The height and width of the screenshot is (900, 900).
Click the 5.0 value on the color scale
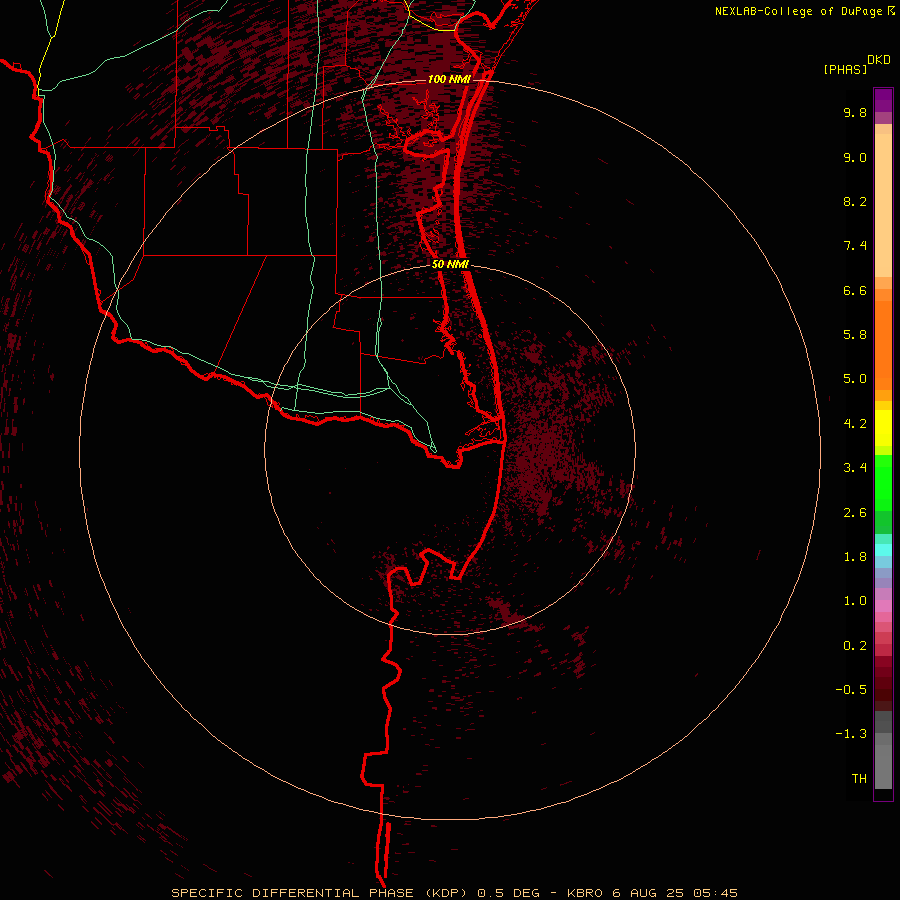(x=855, y=379)
